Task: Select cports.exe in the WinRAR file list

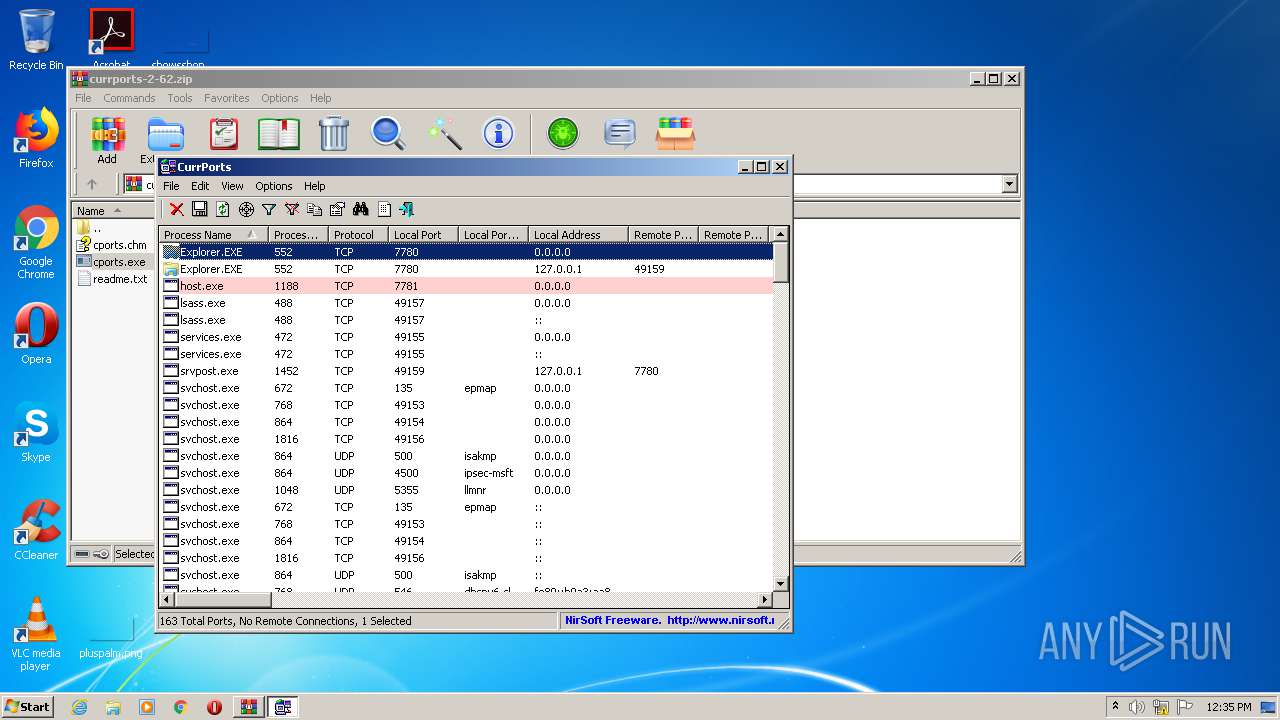Action: (x=119, y=262)
